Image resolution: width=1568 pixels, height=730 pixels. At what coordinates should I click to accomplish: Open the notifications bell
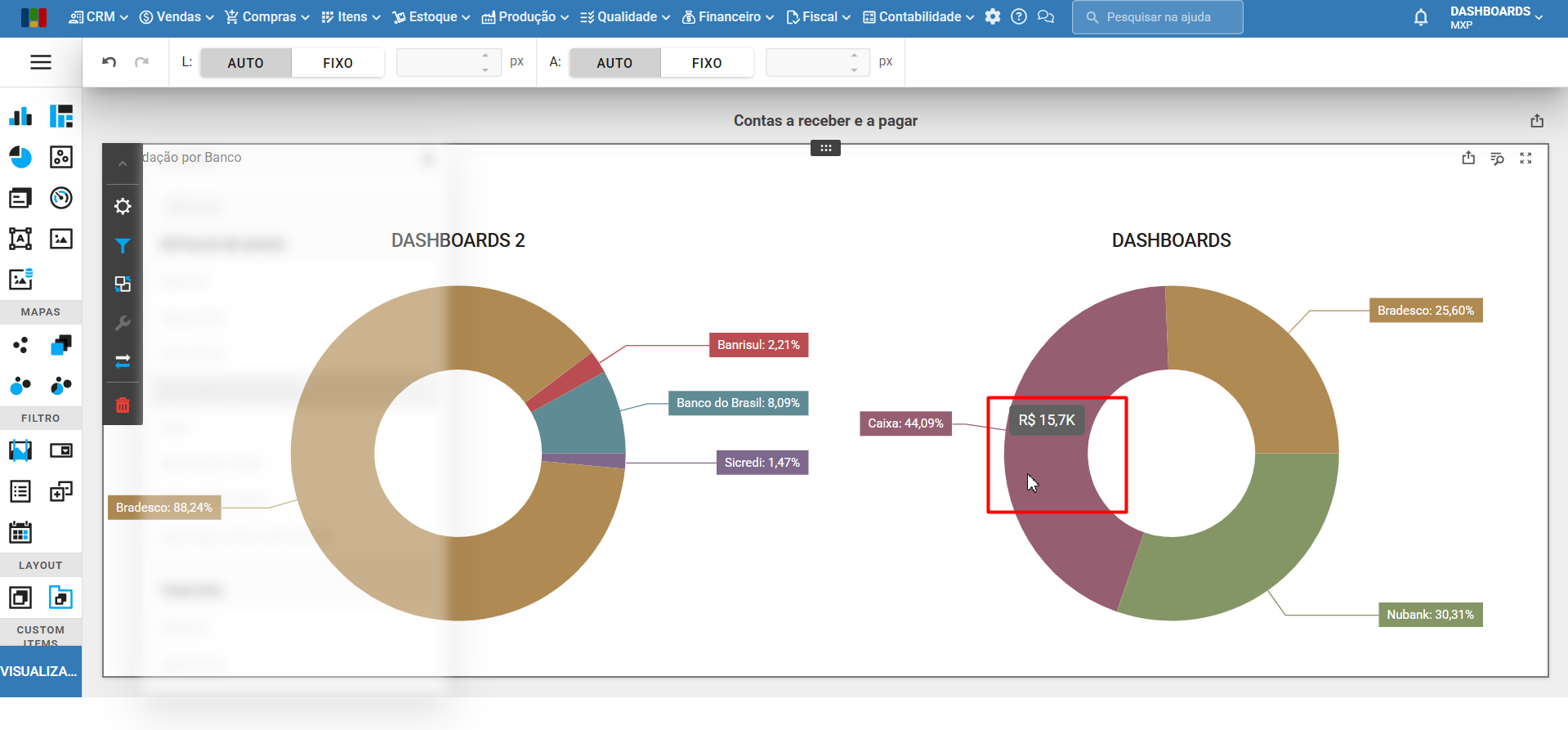pyautogui.click(x=1421, y=17)
